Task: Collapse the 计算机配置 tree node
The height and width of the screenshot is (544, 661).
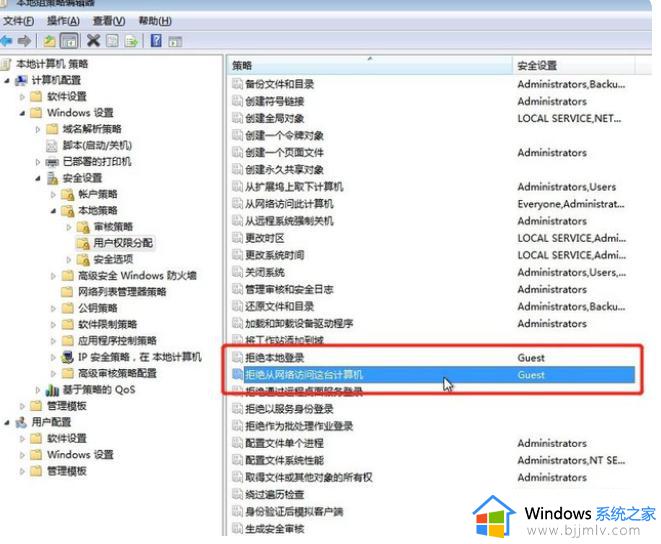Action: click(7, 80)
